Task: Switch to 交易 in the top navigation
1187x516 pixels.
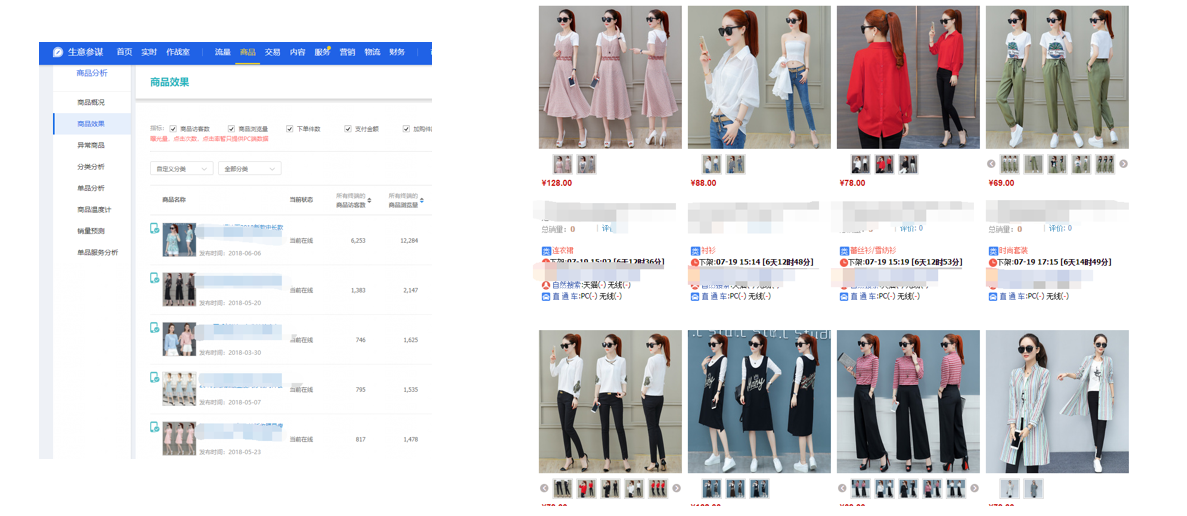Action: (272, 52)
